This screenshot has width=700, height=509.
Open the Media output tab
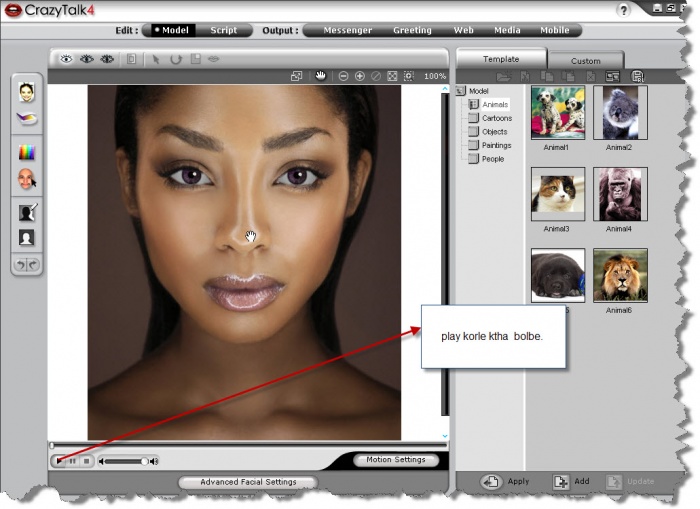click(x=507, y=30)
